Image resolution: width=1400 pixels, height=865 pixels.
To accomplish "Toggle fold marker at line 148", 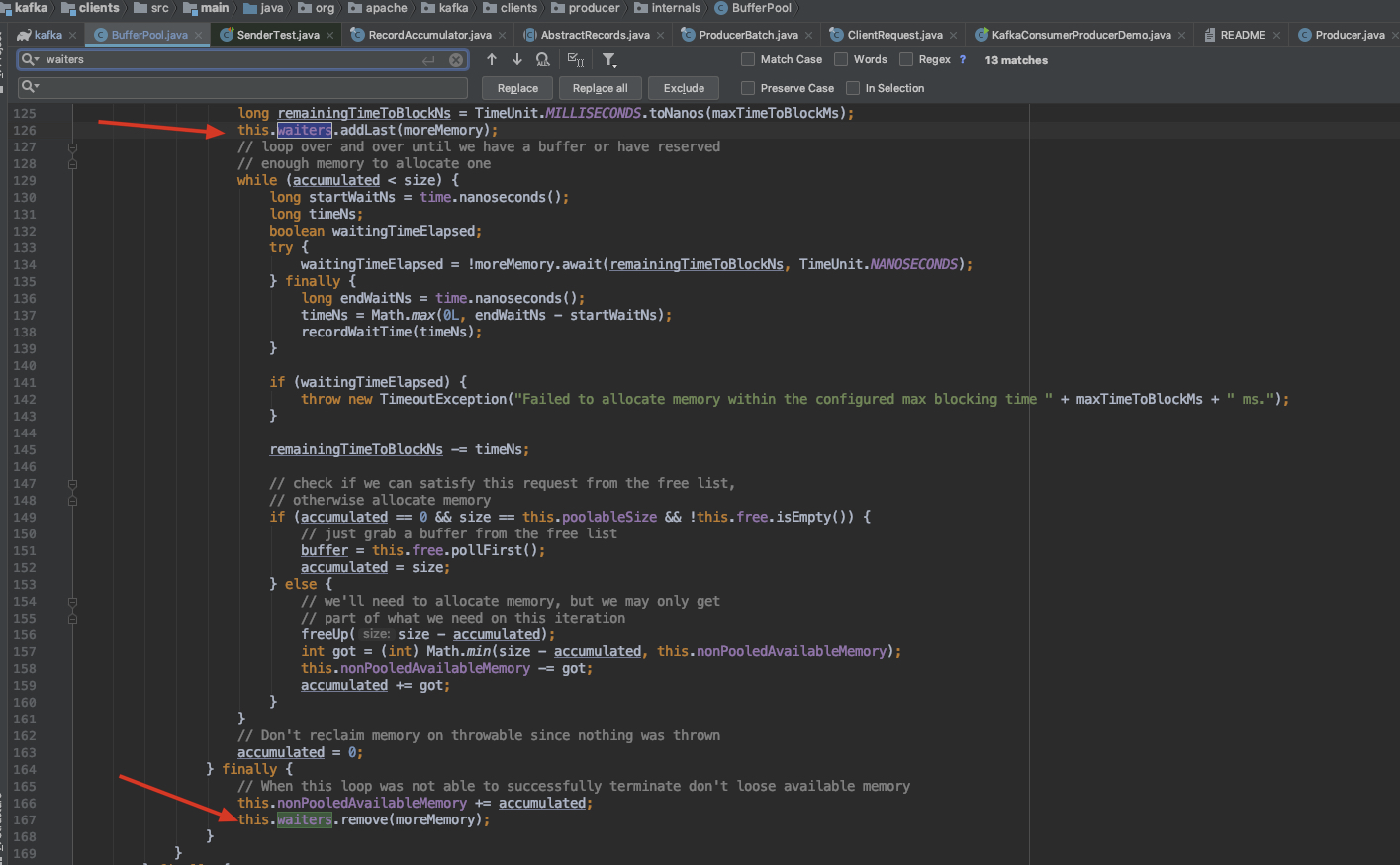I will (x=72, y=501).
